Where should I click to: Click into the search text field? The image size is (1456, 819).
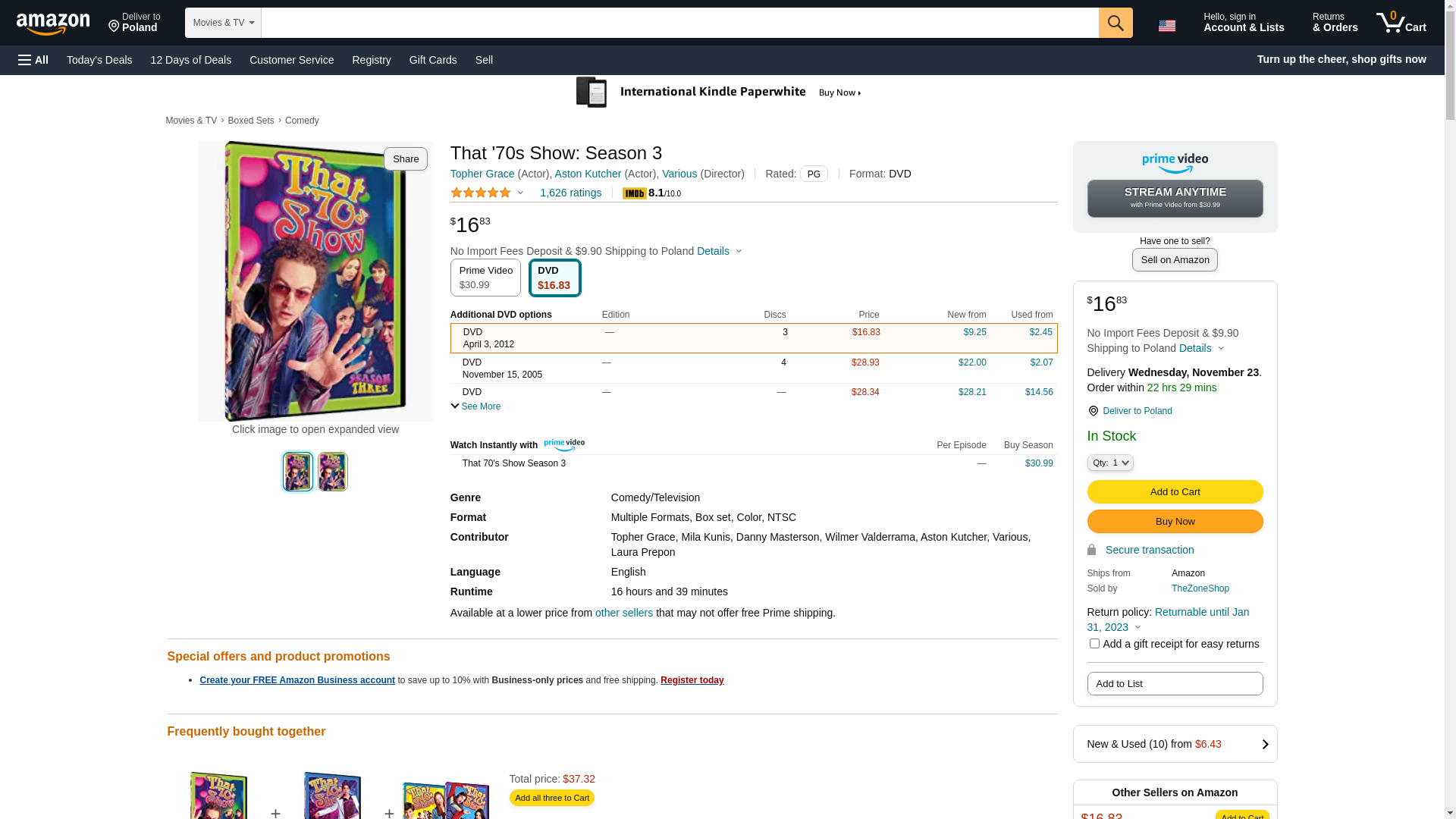pyautogui.click(x=679, y=23)
